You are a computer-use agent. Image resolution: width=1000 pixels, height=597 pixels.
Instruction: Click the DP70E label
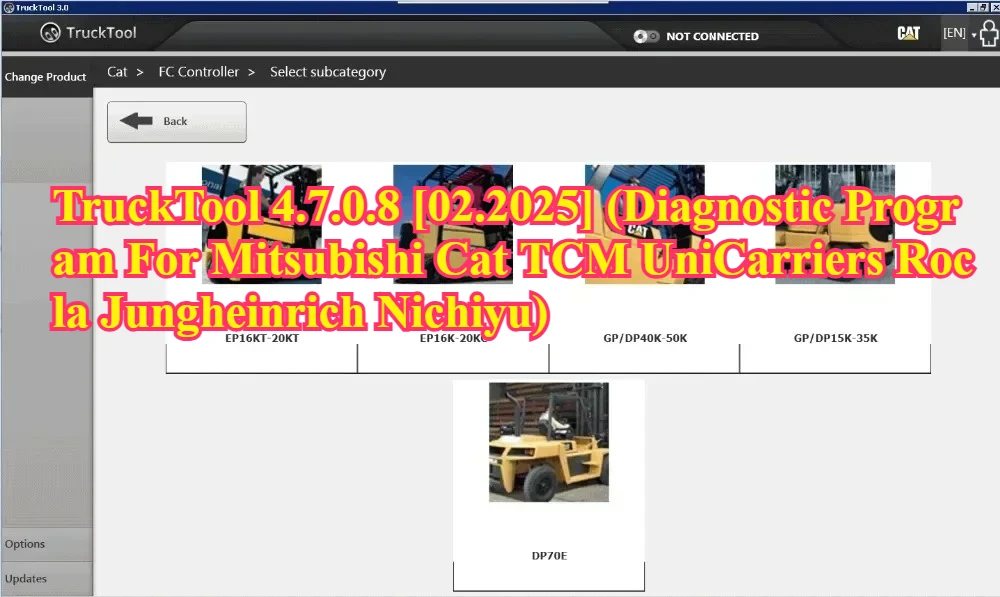pos(549,556)
